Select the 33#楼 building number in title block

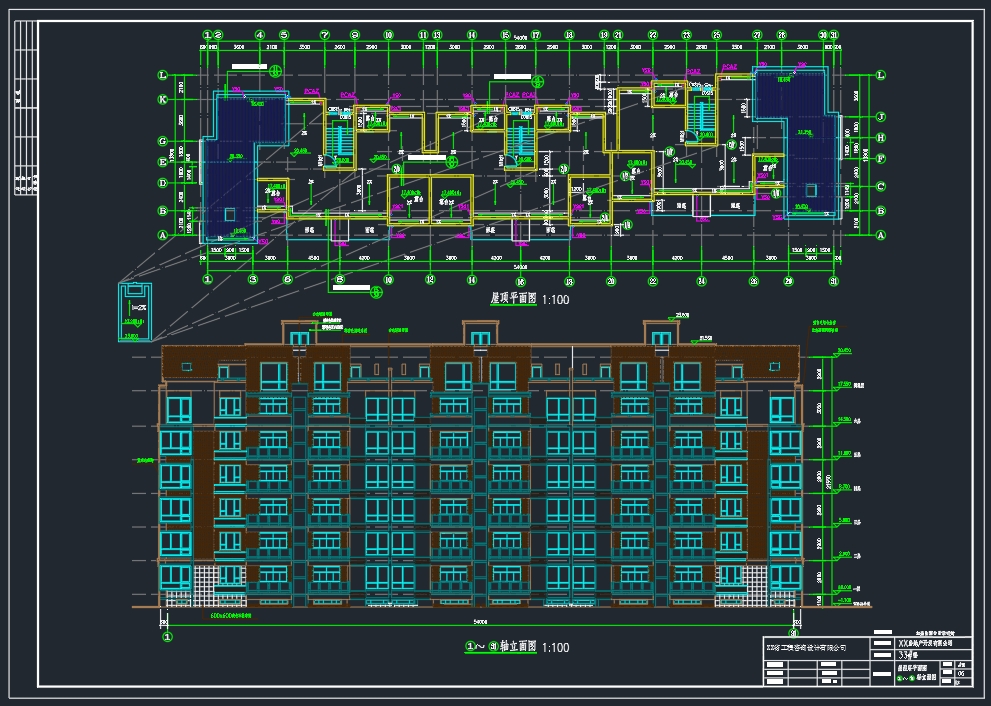(910, 656)
